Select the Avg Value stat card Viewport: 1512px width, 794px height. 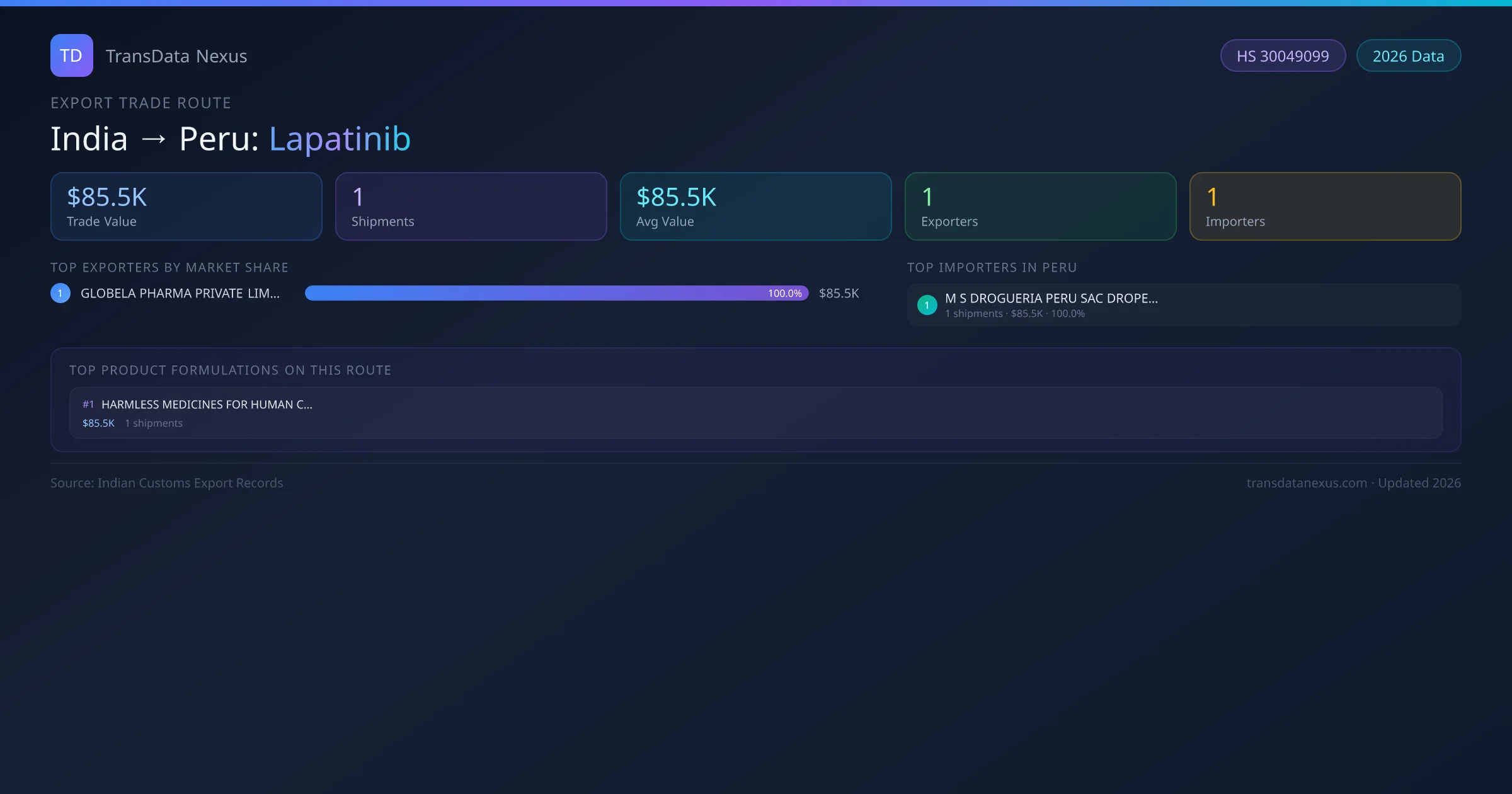(755, 207)
